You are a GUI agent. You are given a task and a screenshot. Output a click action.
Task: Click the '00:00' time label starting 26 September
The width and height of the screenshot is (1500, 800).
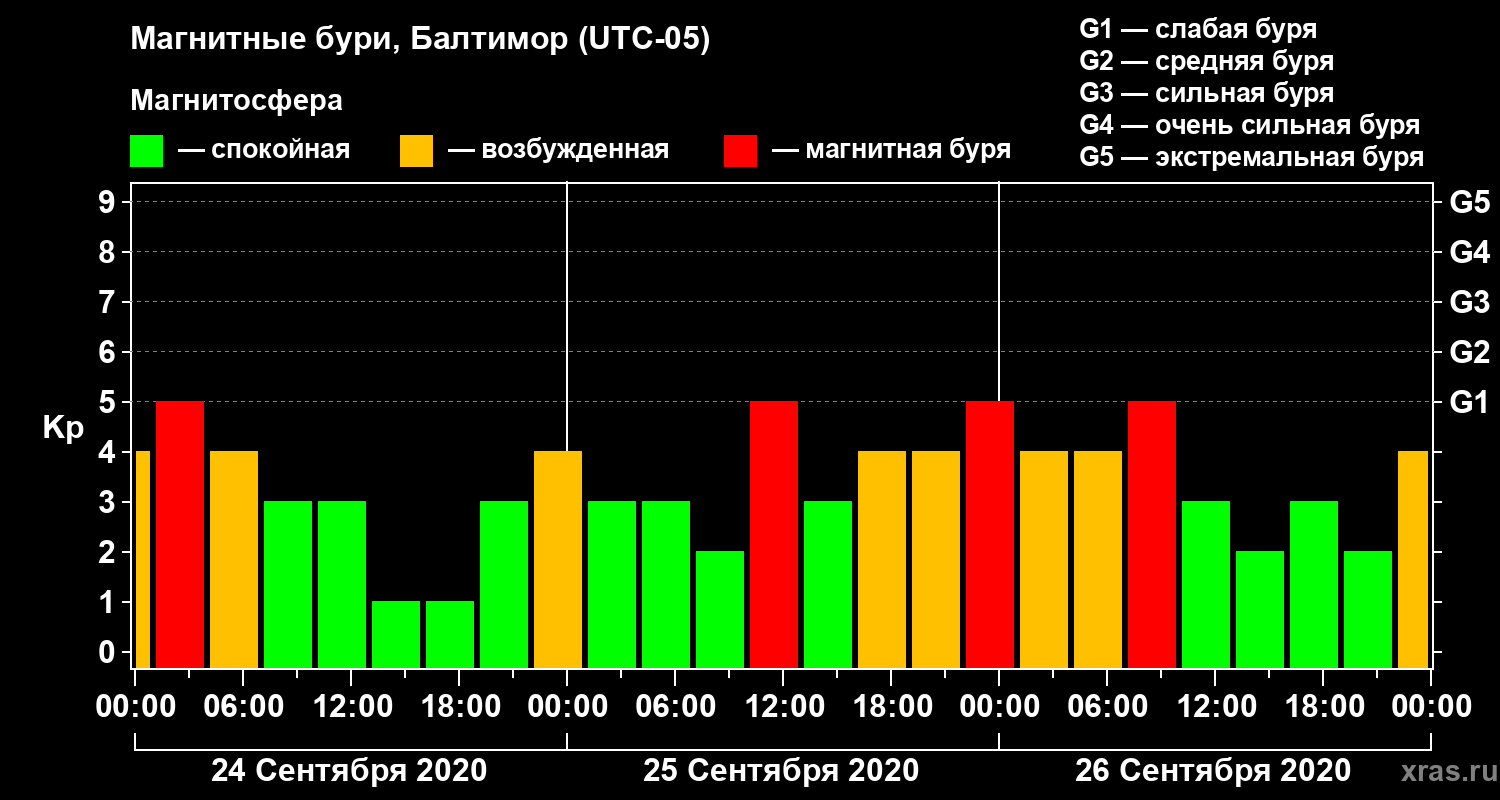tap(999, 707)
